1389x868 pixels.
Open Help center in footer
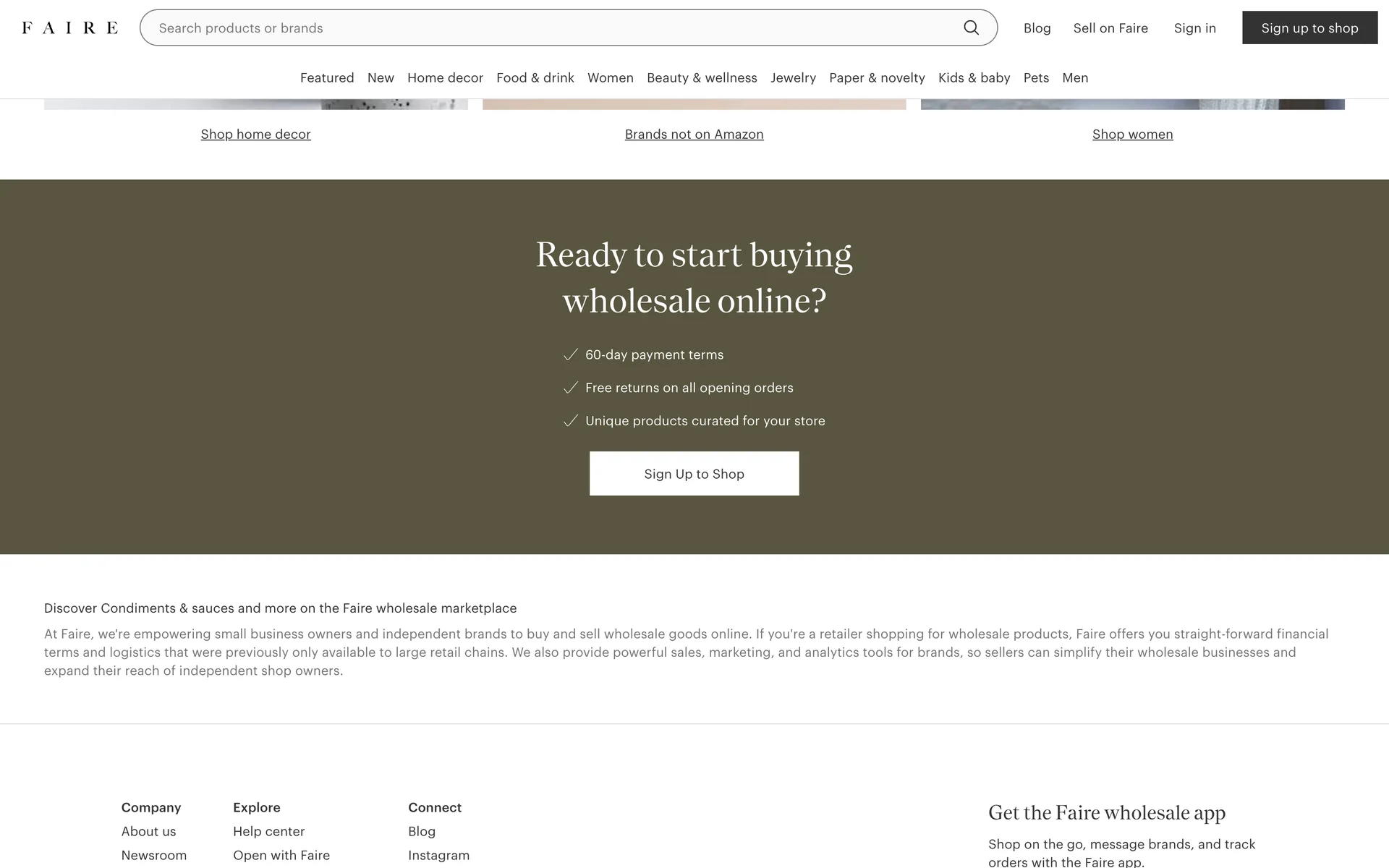click(x=268, y=831)
